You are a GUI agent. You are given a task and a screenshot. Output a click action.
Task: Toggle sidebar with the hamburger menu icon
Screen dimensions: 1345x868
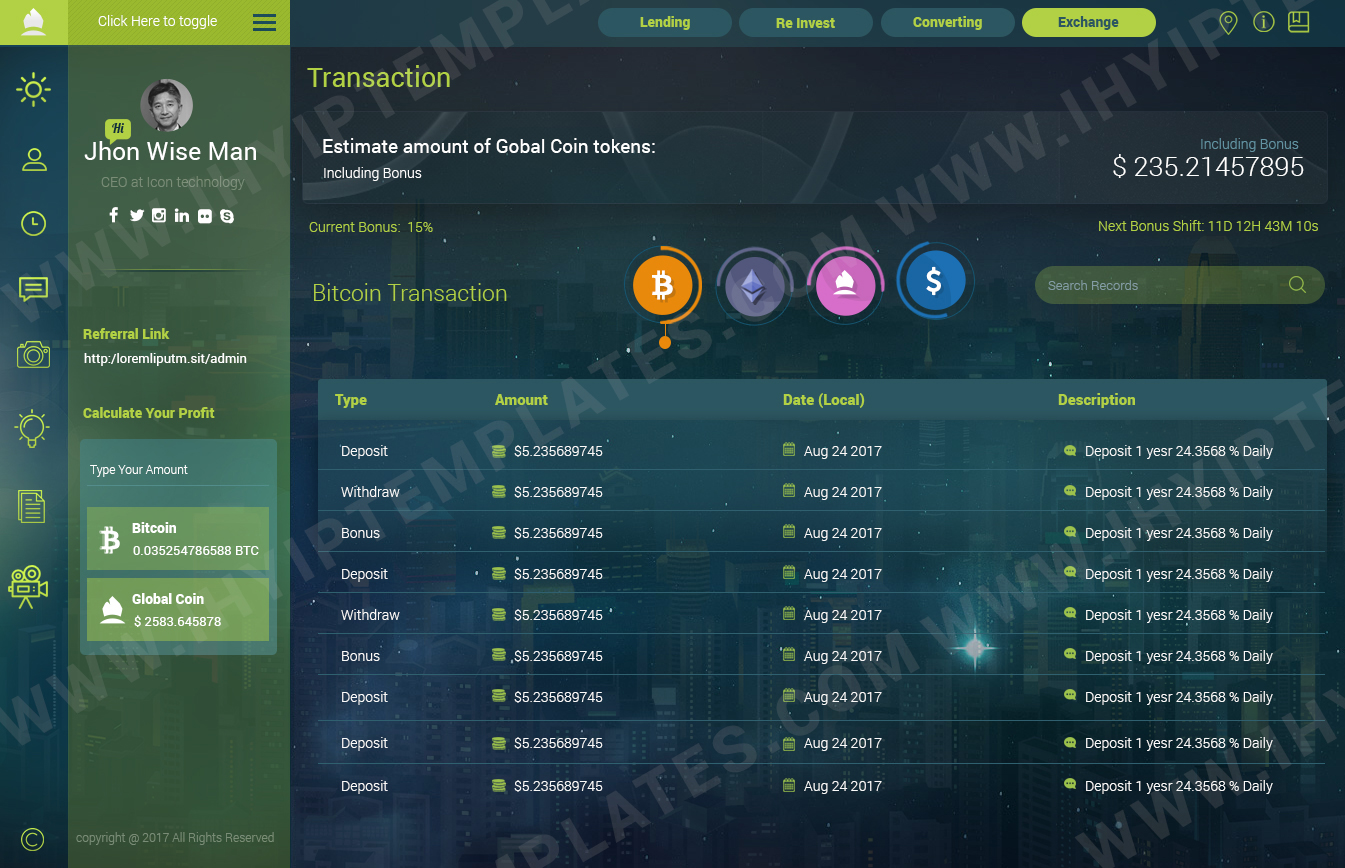point(264,22)
